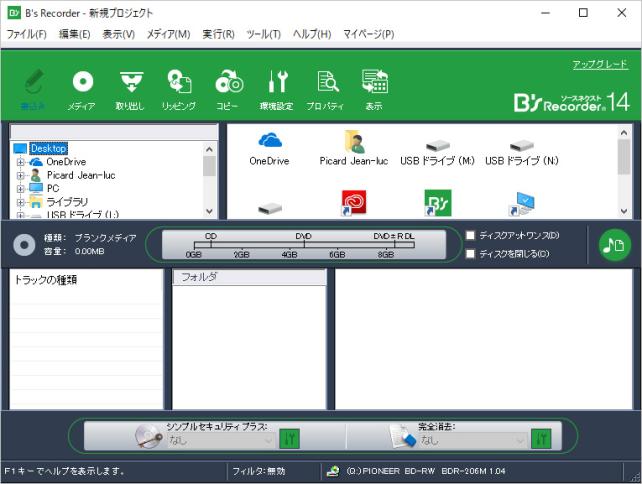This screenshot has height=484, width=642.
Task: Click the トラックの種類 column header
Action: point(86,280)
